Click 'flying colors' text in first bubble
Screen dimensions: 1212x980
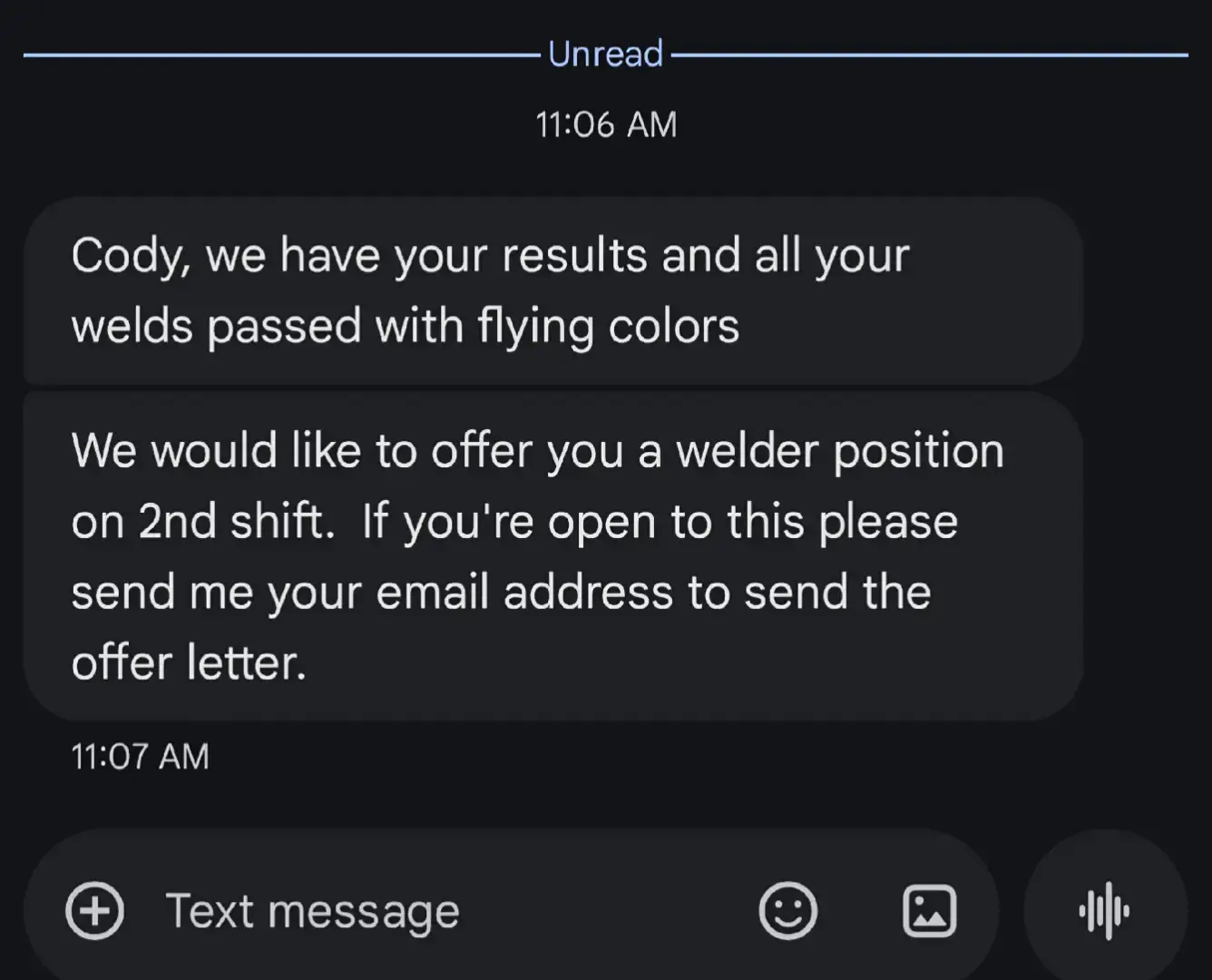click(x=608, y=327)
